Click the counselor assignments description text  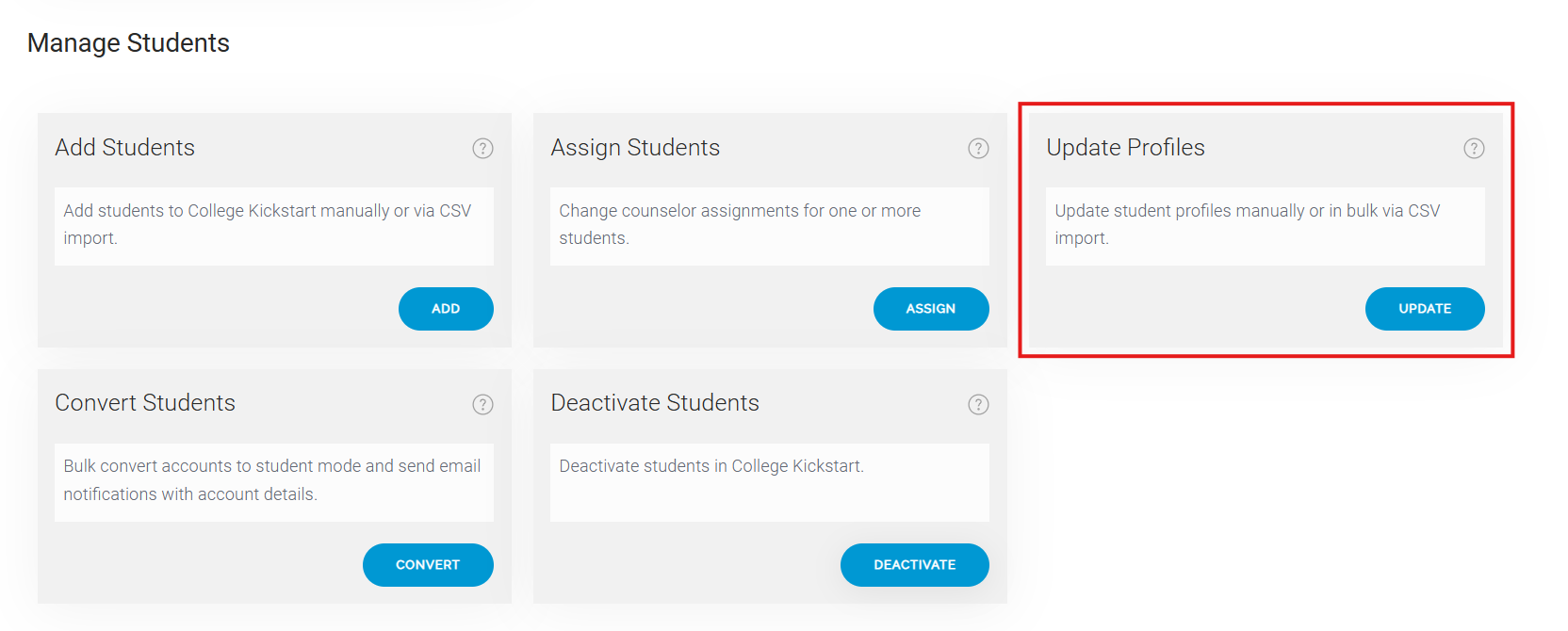click(x=740, y=224)
